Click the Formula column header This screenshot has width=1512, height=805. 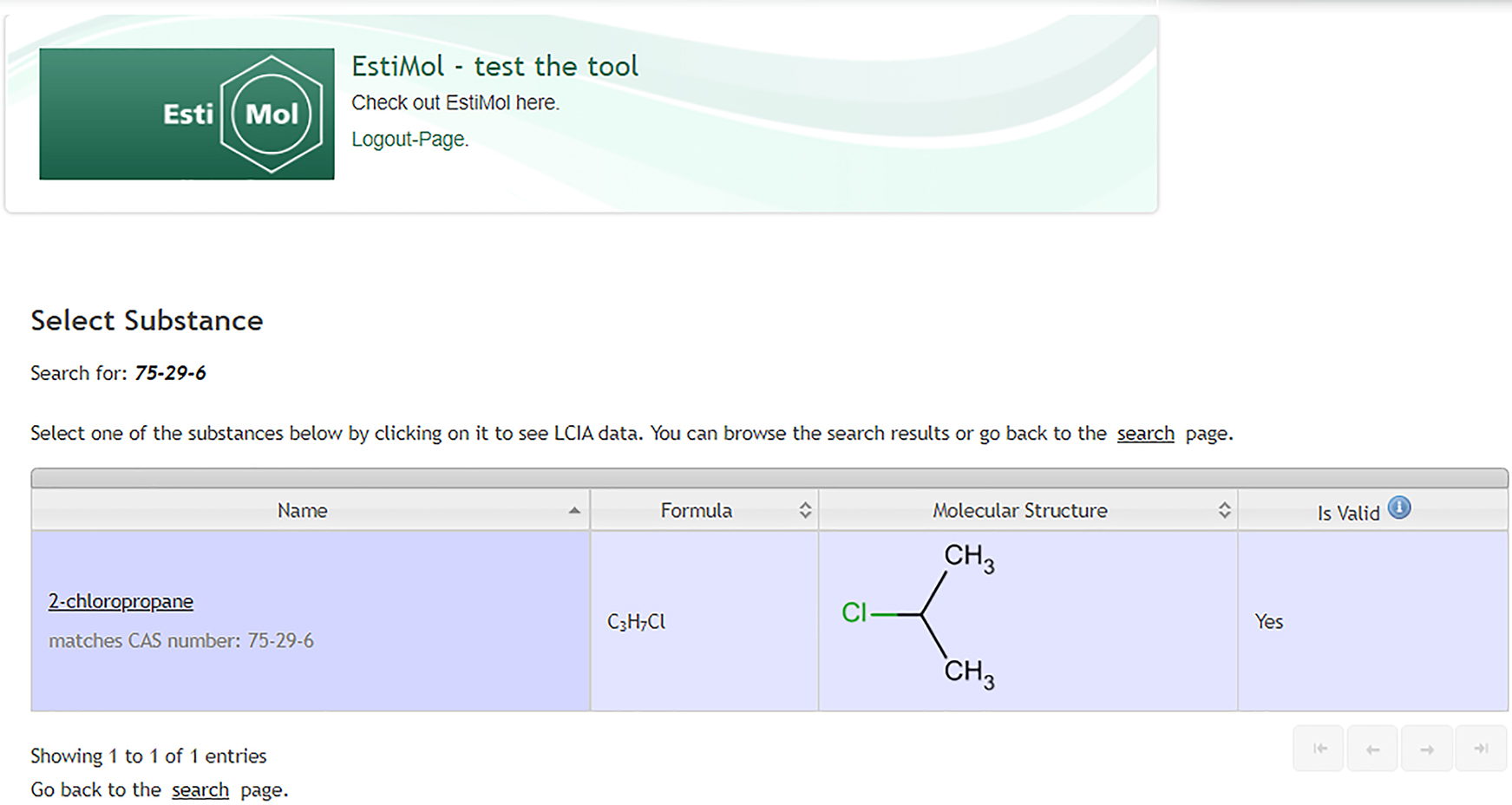[697, 510]
